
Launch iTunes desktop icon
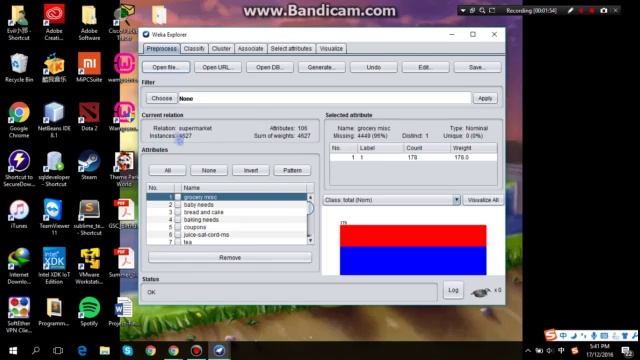19,210
